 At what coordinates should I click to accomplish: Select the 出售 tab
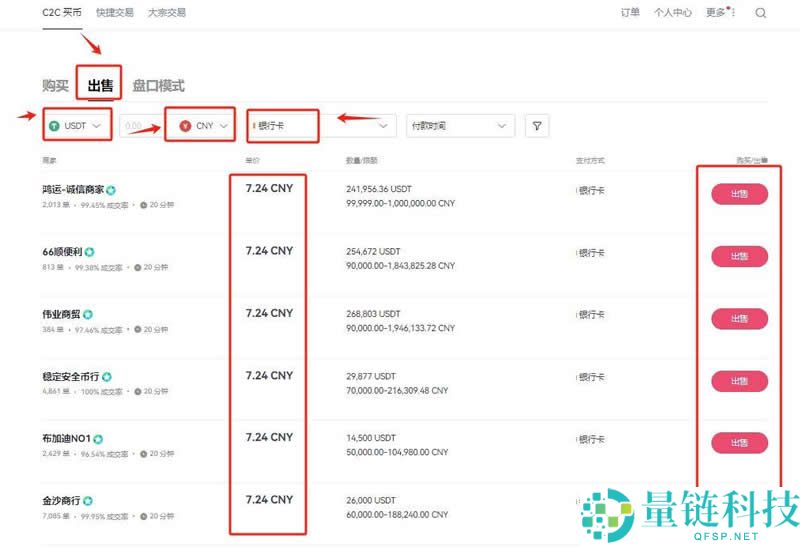[100, 85]
